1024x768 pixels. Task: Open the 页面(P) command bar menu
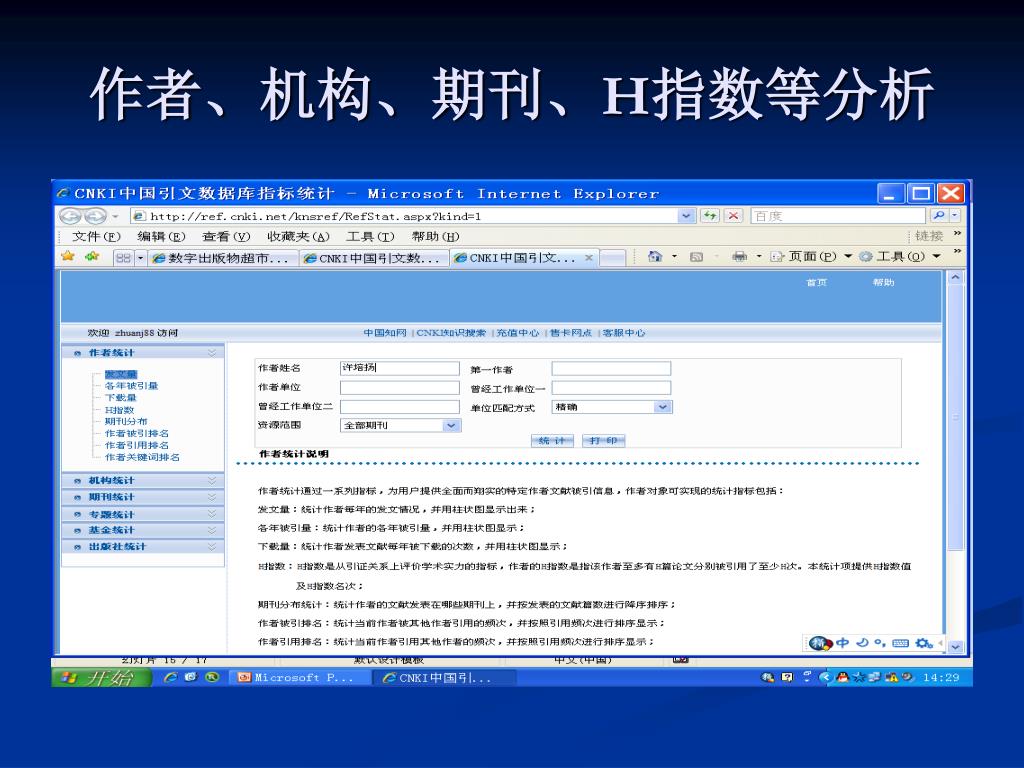pyautogui.click(x=810, y=256)
